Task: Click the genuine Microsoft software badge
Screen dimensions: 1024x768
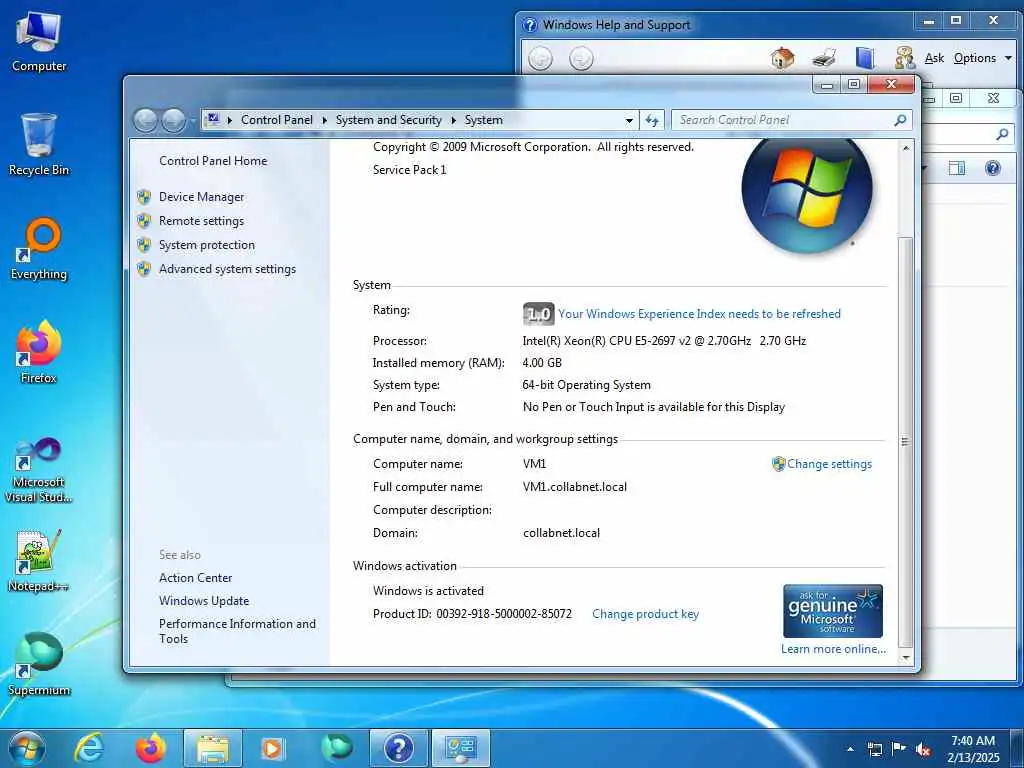Action: coord(833,611)
